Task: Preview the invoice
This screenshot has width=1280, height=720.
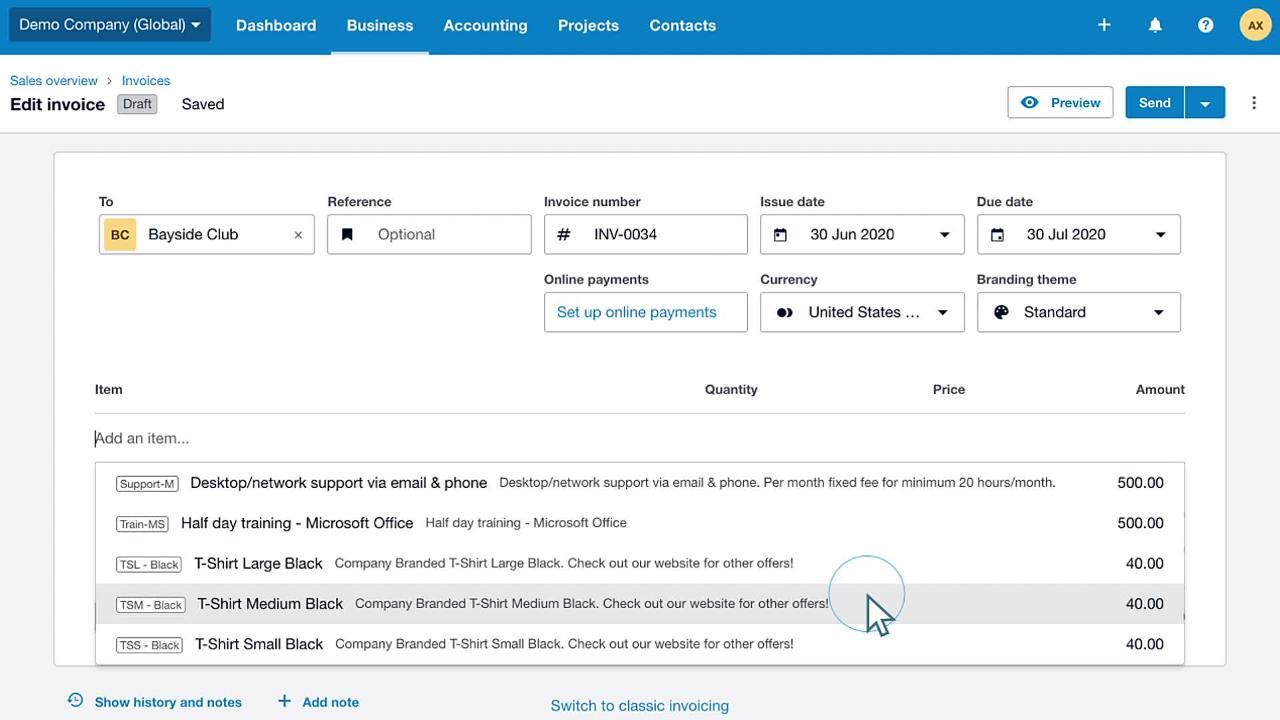Action: click(1060, 103)
